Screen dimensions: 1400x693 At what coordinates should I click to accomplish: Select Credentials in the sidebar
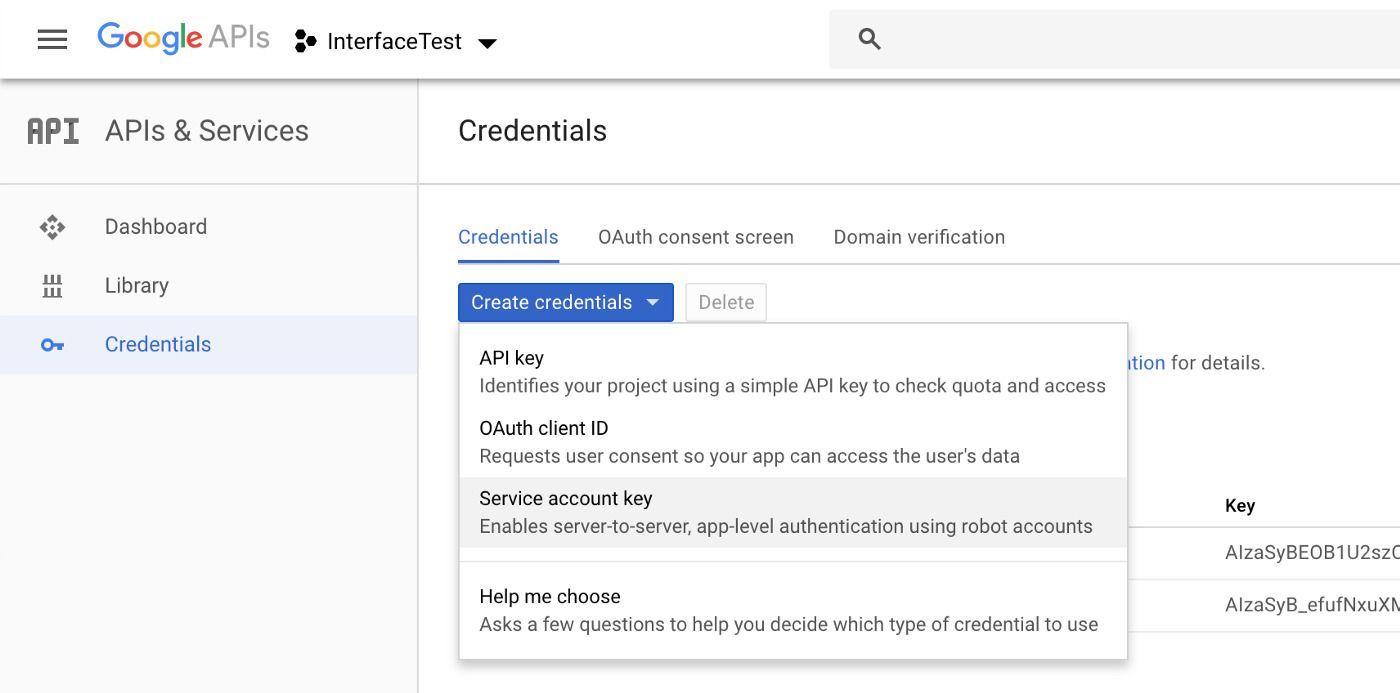(x=209, y=345)
